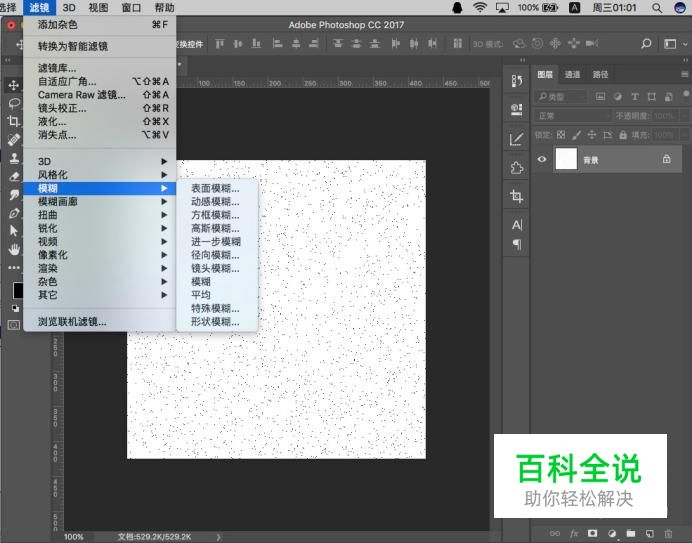Viewport: 692px width, 543px height.
Task: Click 添加杂色 last filter entry
Action: pos(100,25)
